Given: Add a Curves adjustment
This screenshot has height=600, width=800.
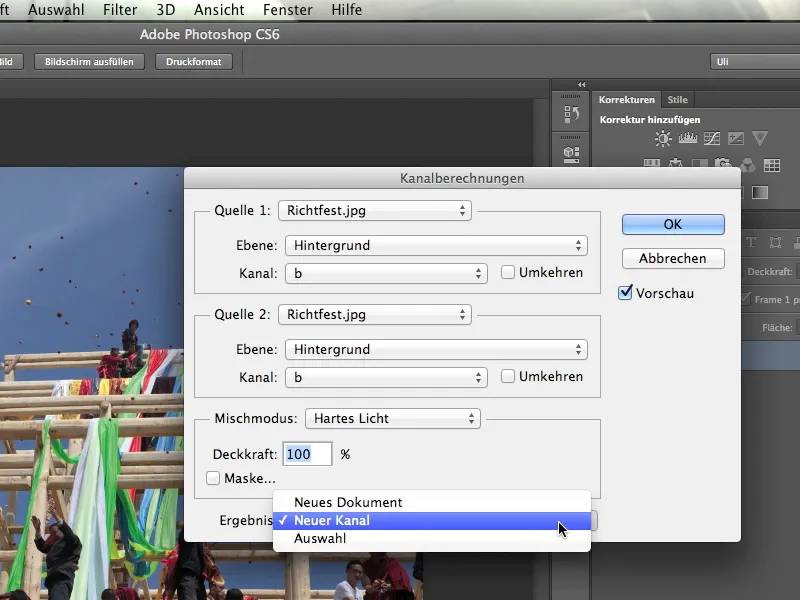Looking at the screenshot, I should [x=712, y=138].
